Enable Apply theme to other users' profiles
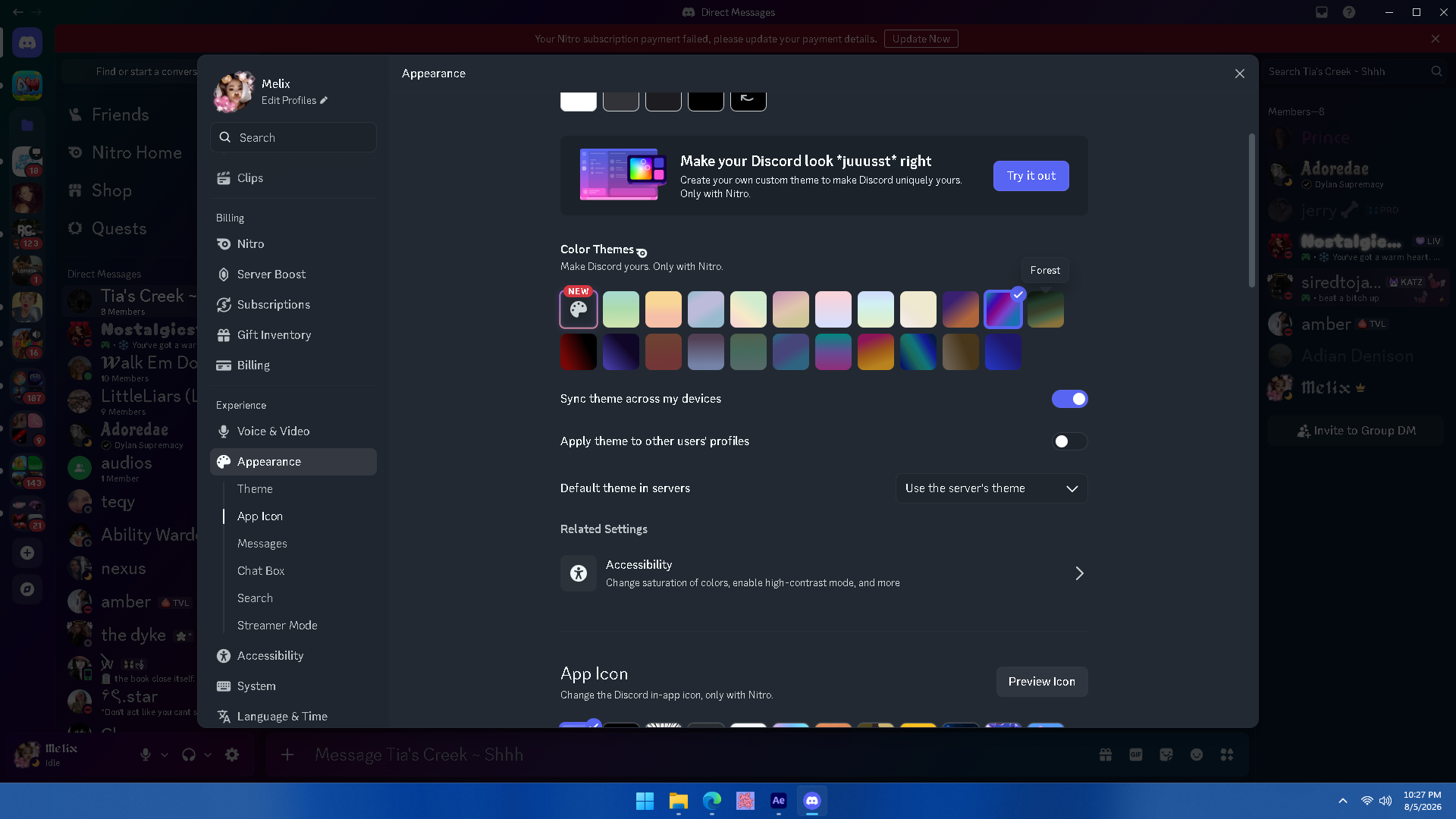This screenshot has height=819, width=1456. (1070, 441)
